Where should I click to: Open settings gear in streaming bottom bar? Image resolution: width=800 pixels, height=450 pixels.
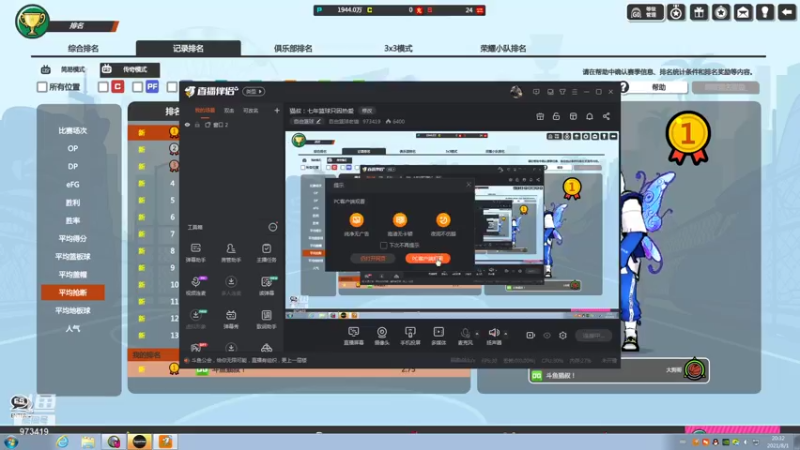tap(563, 335)
